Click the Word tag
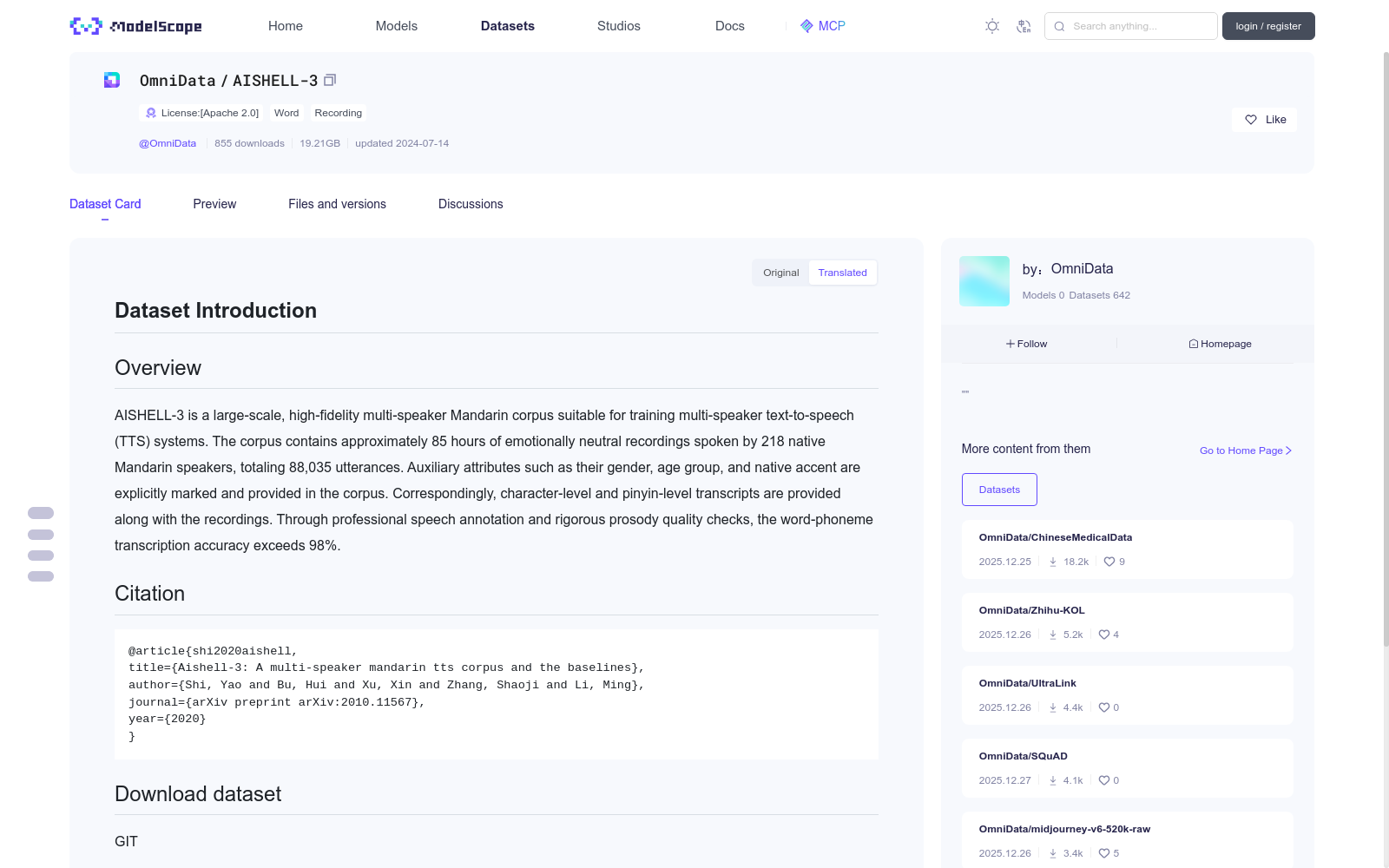This screenshot has width=1389, height=868. click(286, 113)
